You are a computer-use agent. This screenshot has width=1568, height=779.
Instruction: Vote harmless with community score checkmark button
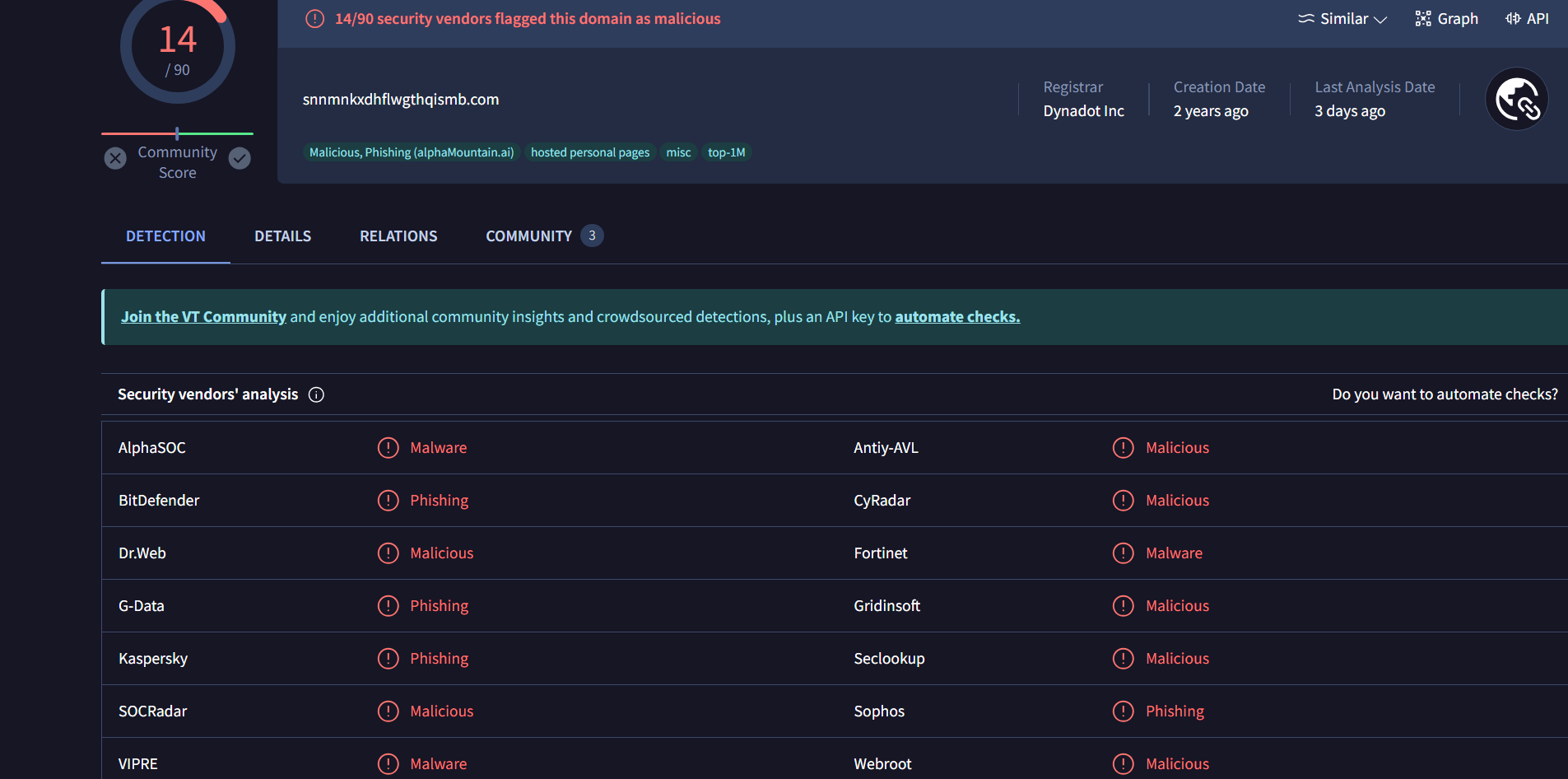pyautogui.click(x=240, y=158)
